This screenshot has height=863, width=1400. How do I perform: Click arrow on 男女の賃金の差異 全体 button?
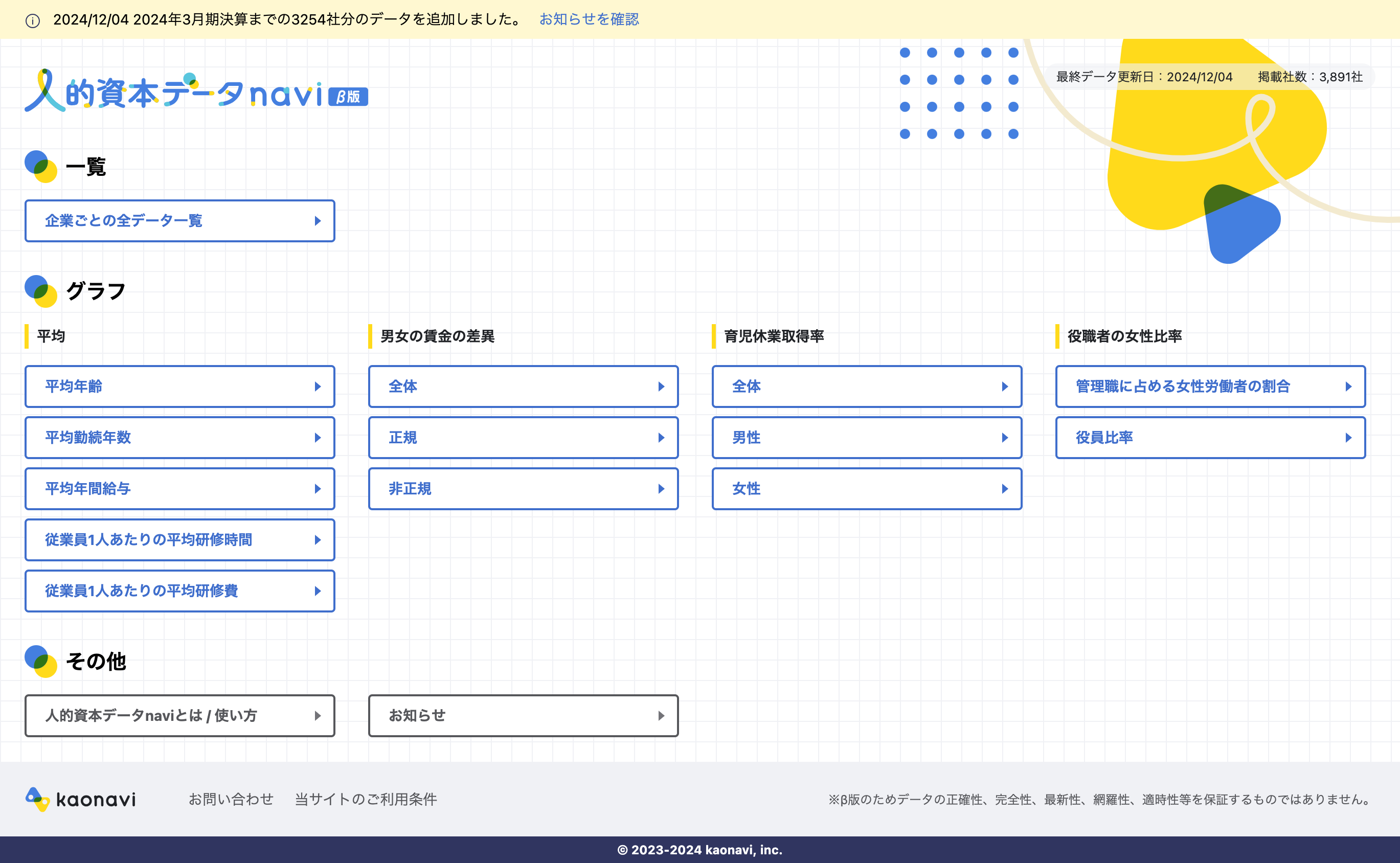[662, 387]
